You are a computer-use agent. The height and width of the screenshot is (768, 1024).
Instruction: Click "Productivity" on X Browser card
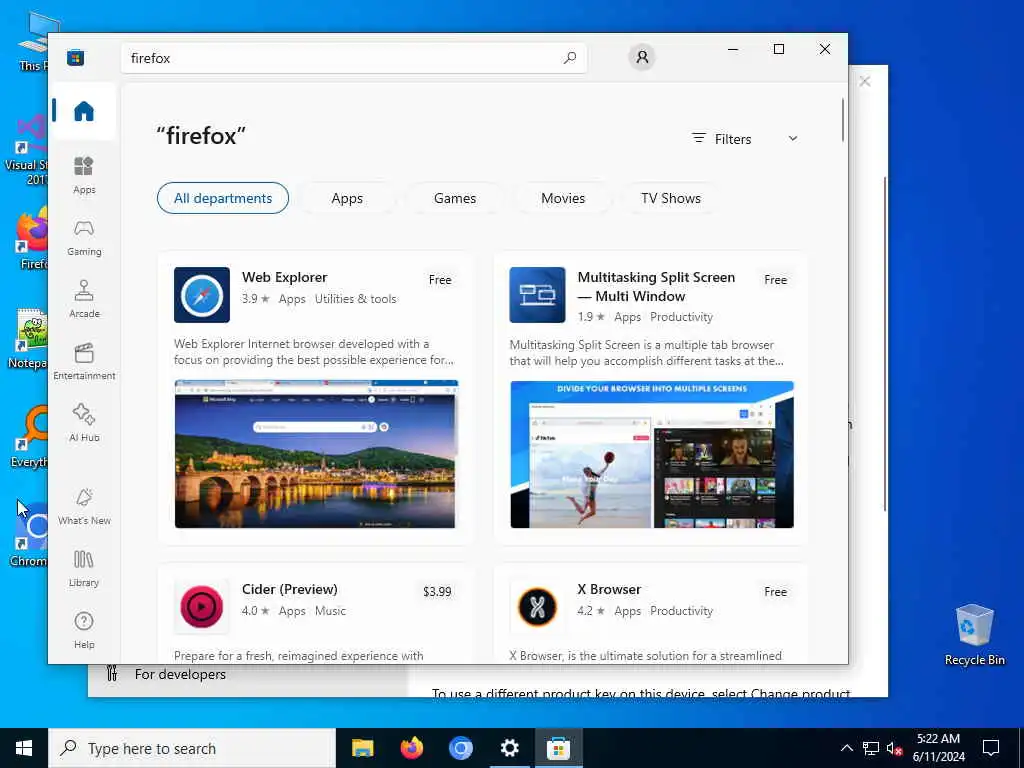[x=681, y=611]
